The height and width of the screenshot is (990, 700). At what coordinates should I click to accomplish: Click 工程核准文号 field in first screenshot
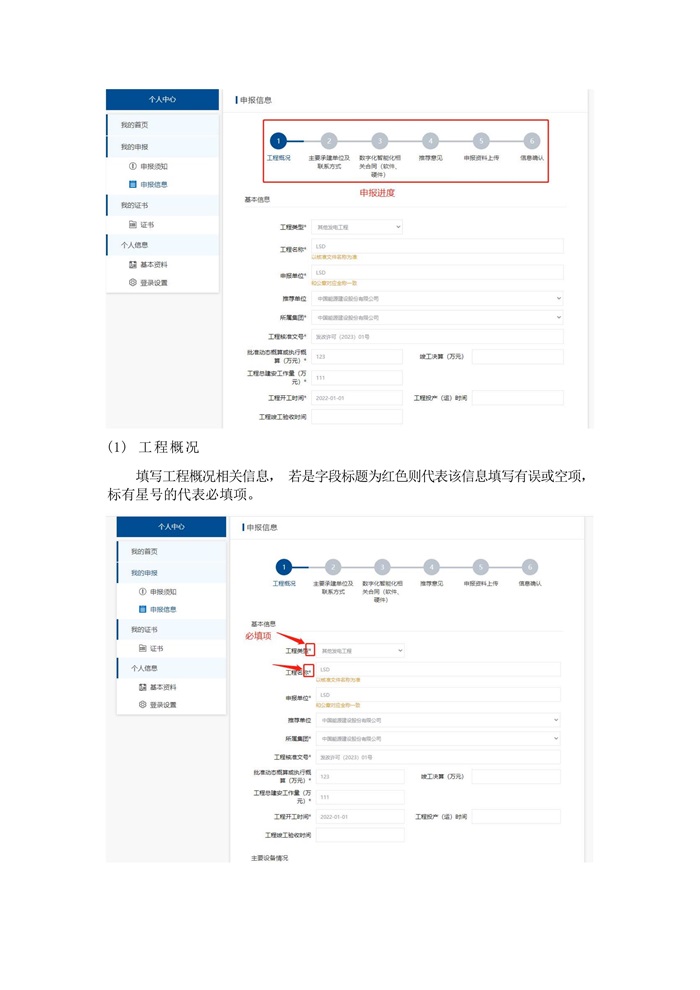[x=437, y=337]
